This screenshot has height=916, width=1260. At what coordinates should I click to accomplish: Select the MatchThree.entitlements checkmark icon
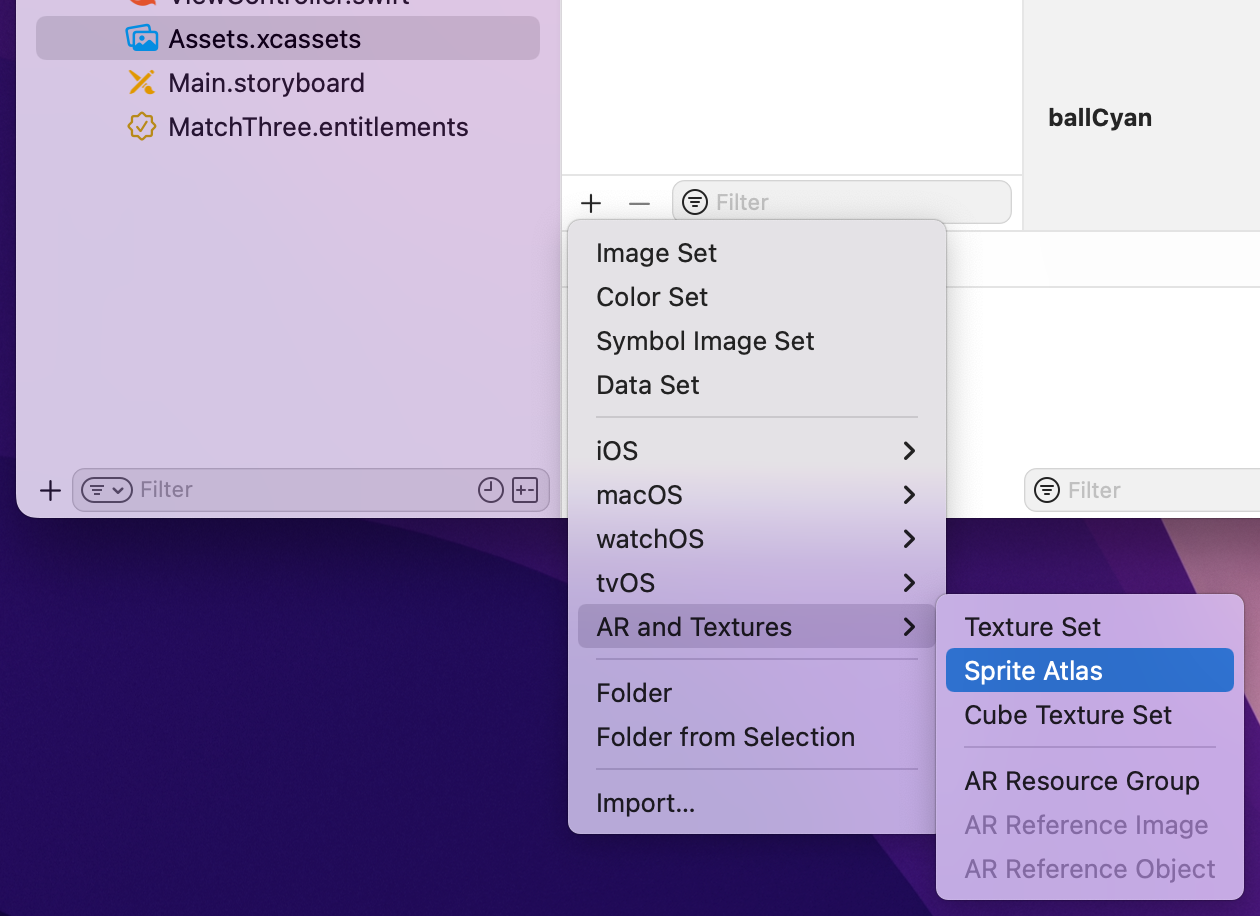click(x=141, y=127)
